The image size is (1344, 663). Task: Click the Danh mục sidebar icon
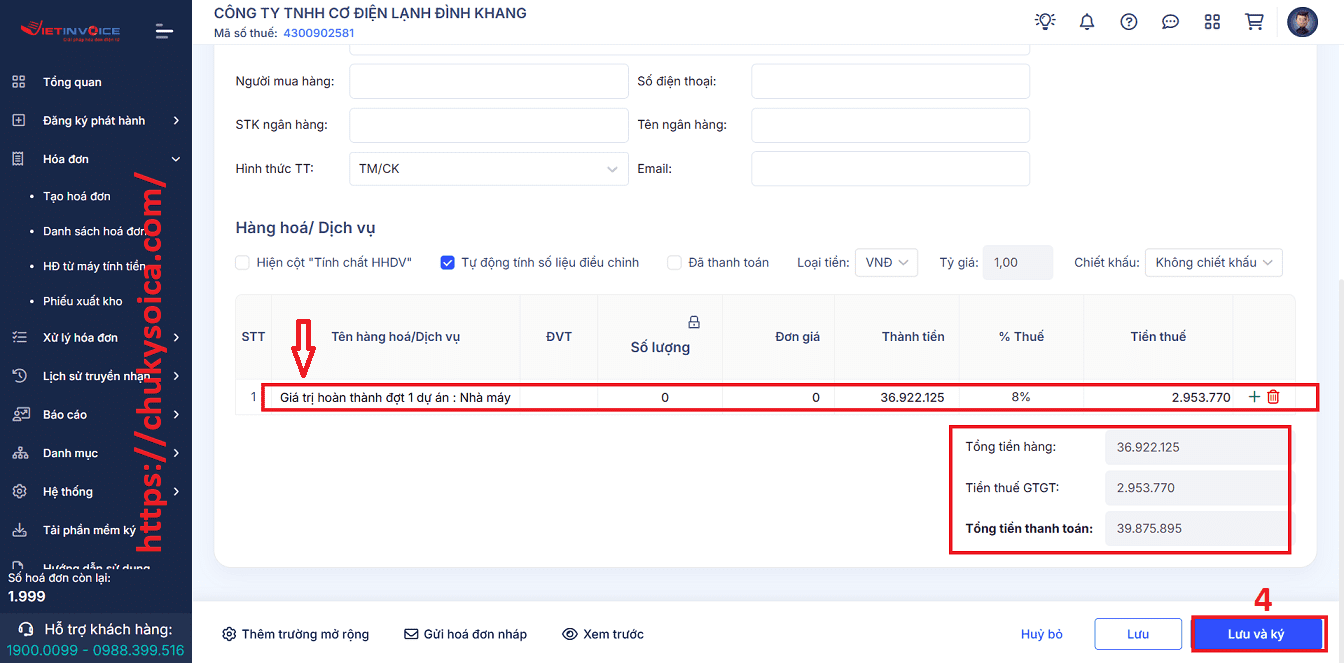(19, 453)
